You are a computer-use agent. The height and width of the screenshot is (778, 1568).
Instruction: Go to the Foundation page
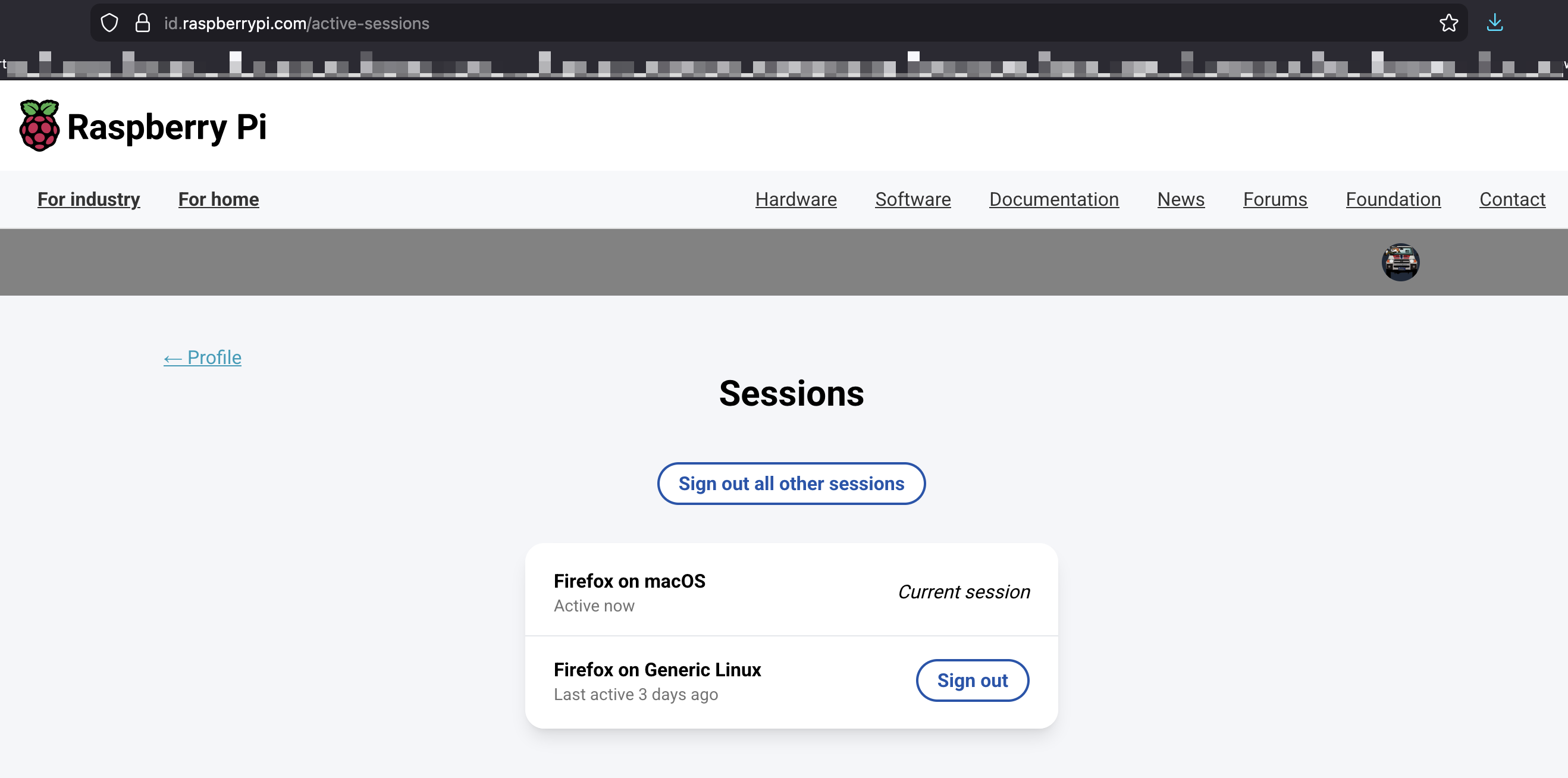point(1393,199)
